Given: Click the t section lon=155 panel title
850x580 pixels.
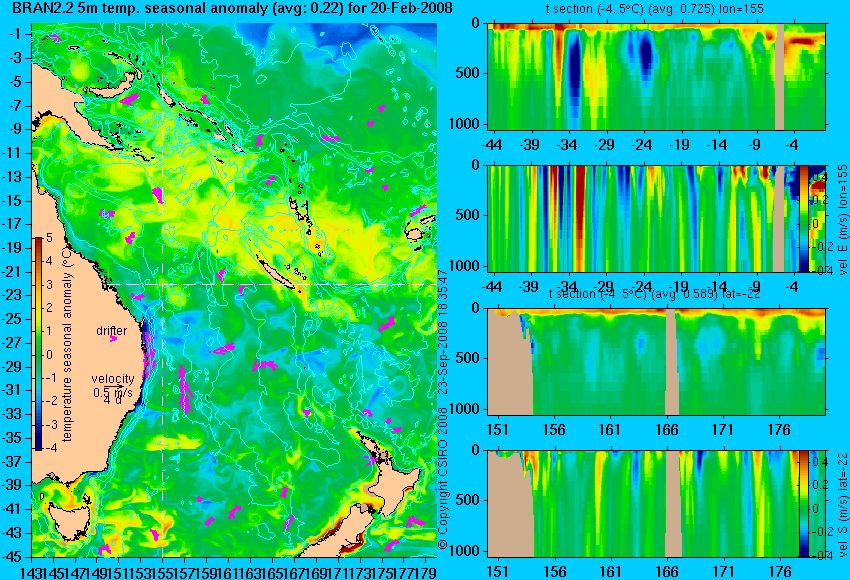Looking at the screenshot, I should tap(655, 9).
